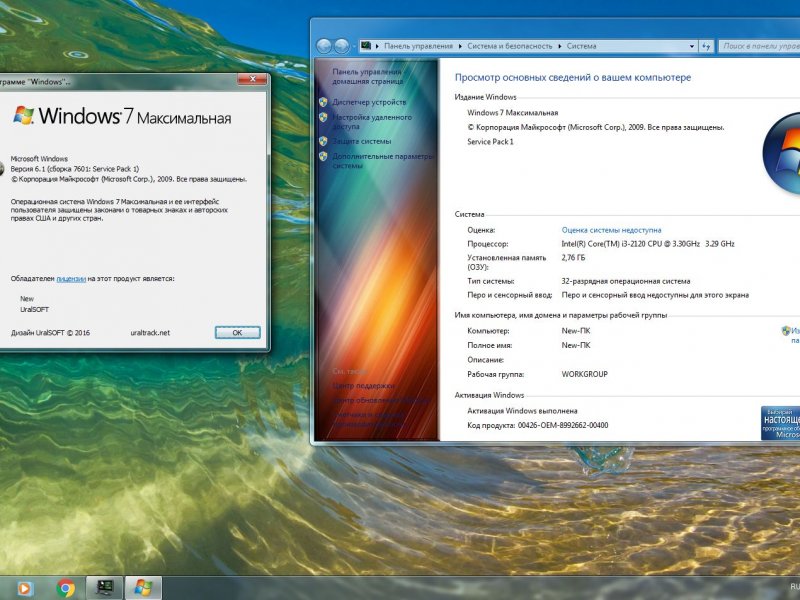The height and width of the screenshot is (600, 800).
Task: Open Панель управления домашняя страница link
Action: point(367,77)
